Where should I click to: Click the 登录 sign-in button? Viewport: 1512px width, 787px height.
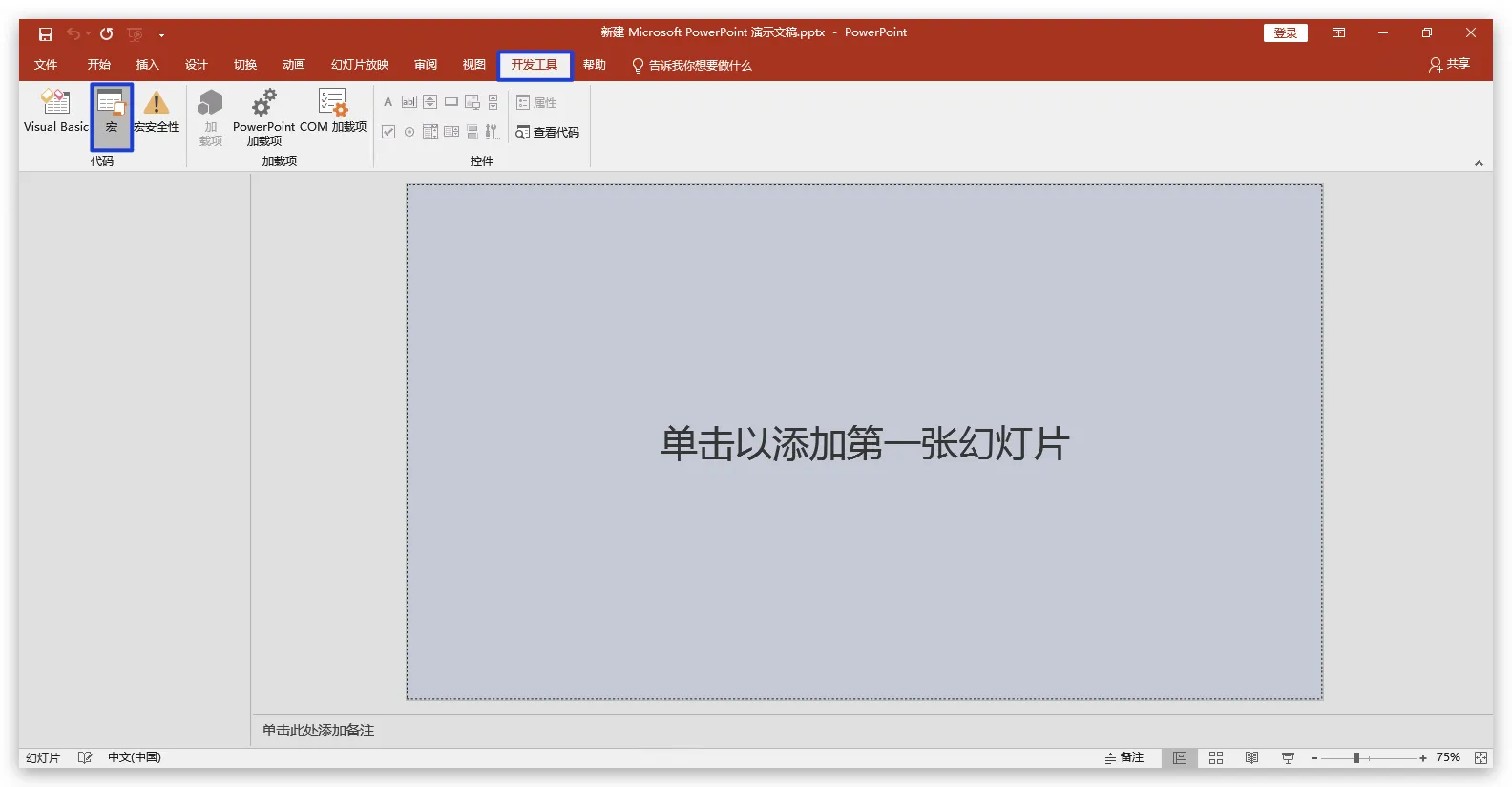(x=1285, y=32)
